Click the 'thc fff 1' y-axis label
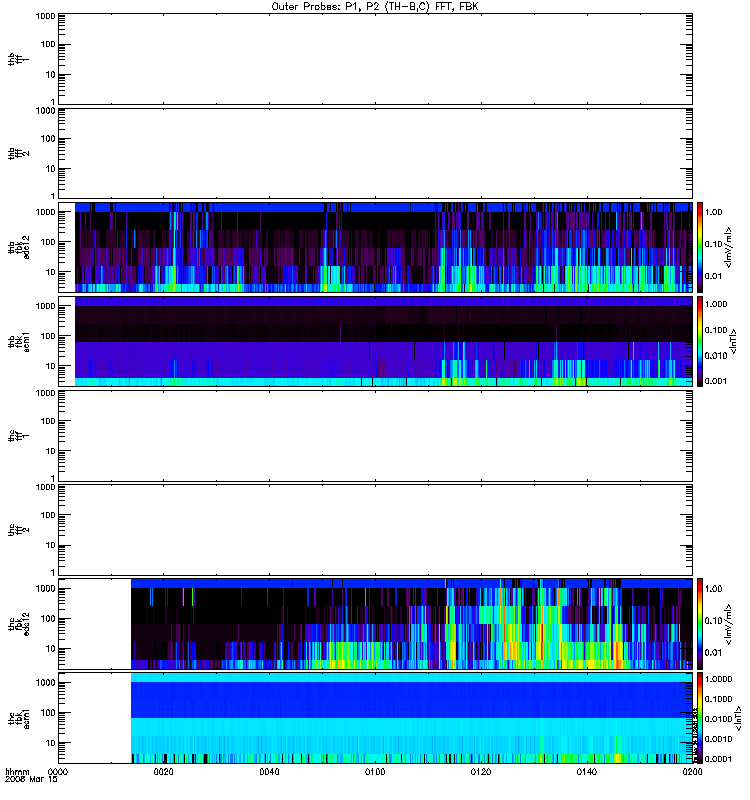The height and width of the screenshot is (800, 750). point(18,436)
